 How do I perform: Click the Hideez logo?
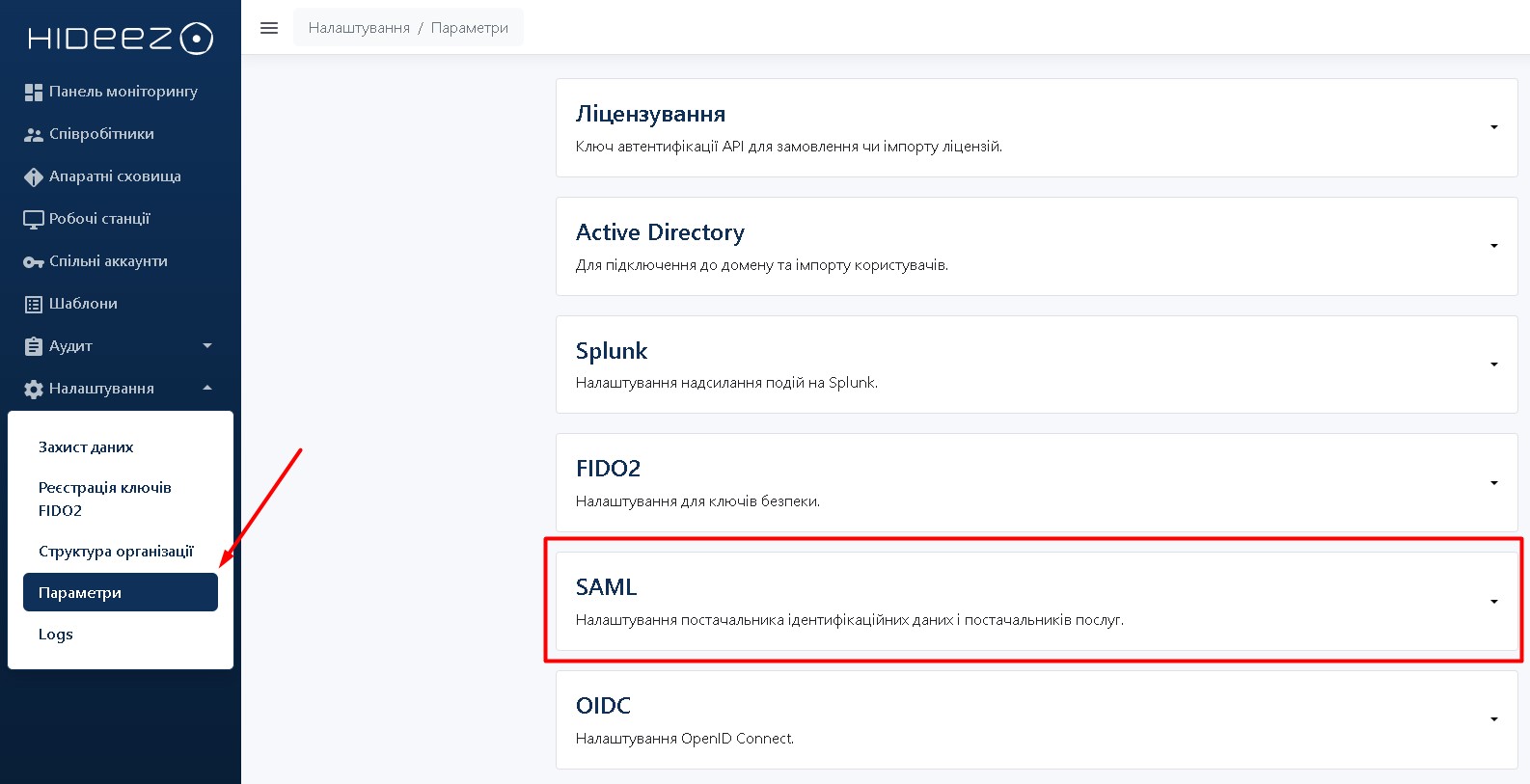120,38
